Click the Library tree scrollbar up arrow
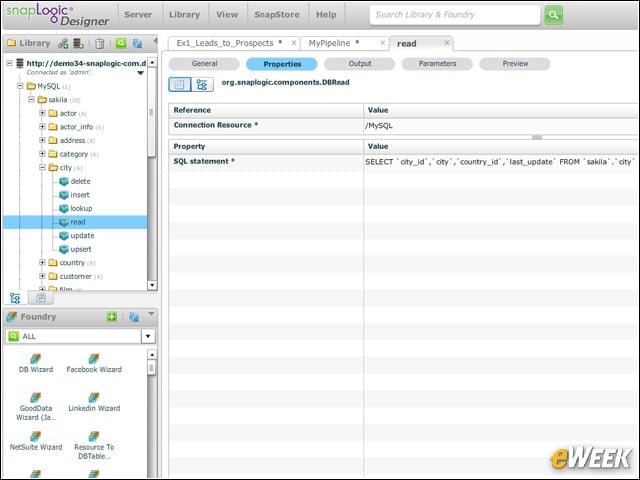The image size is (640, 480). click(x=152, y=62)
